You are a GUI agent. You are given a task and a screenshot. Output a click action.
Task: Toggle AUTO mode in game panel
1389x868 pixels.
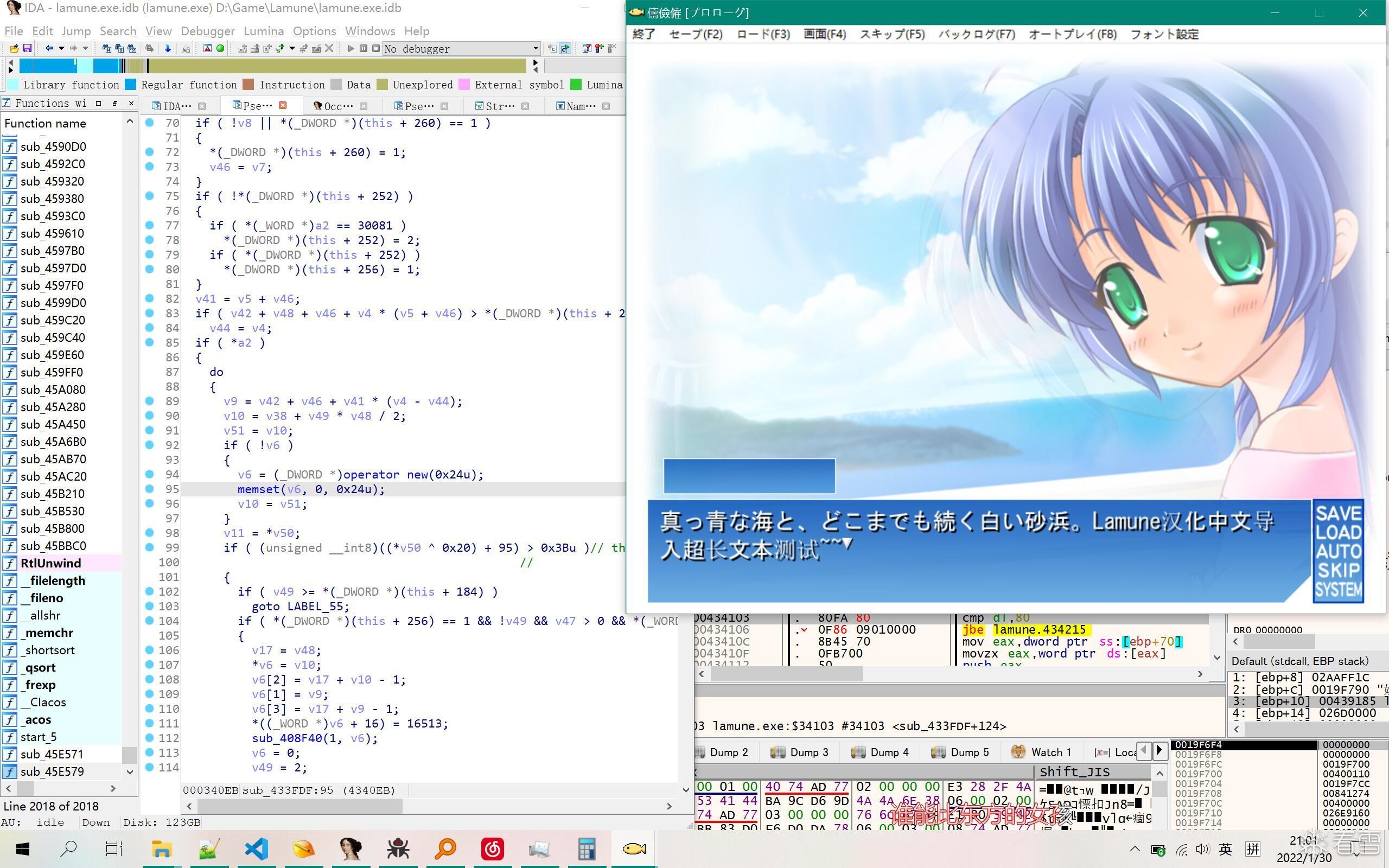coord(1338,552)
